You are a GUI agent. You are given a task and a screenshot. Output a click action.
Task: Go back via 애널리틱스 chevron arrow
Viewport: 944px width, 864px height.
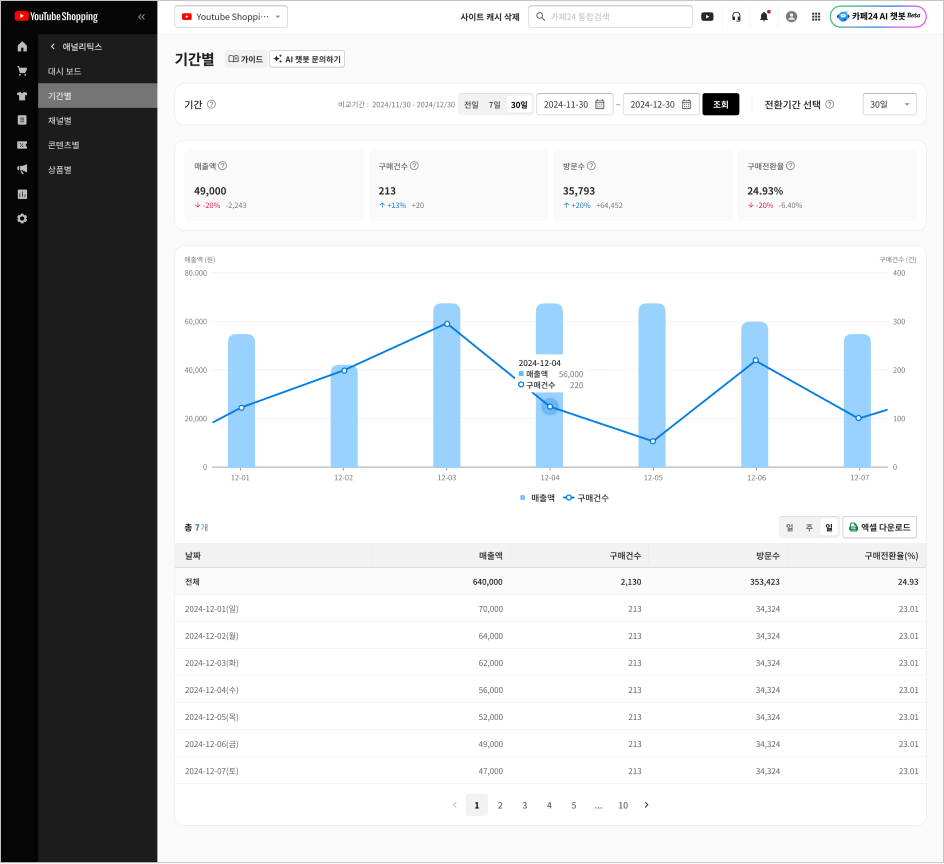53,46
